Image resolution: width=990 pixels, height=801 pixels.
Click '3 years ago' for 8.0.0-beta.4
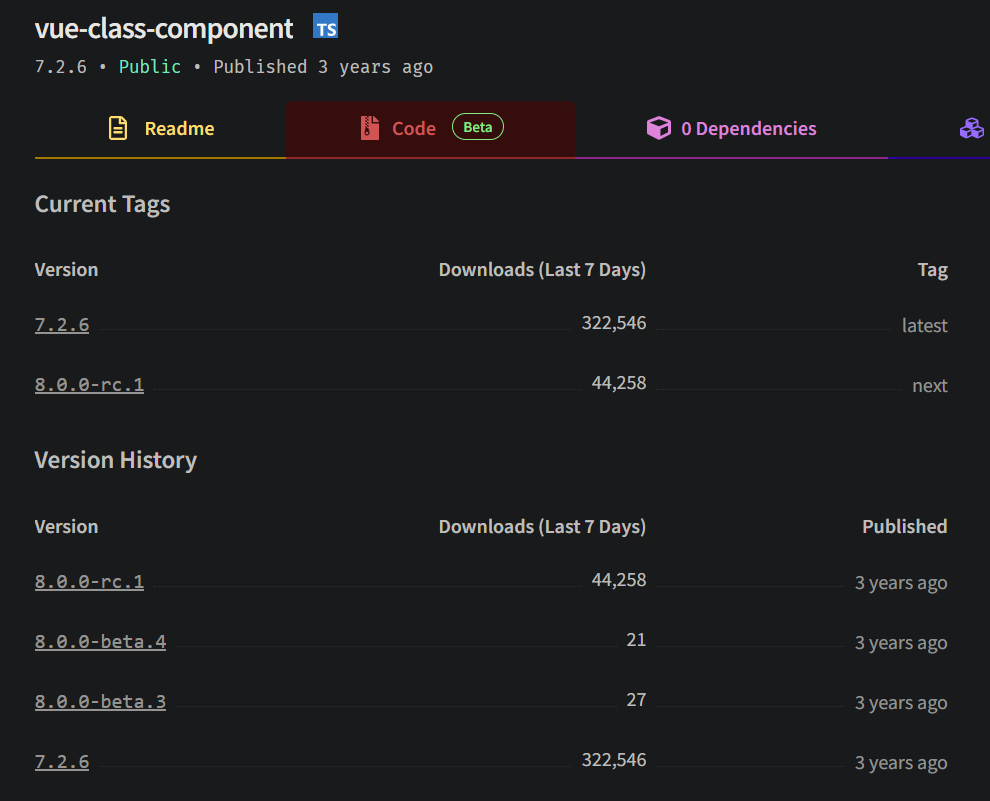coord(901,643)
